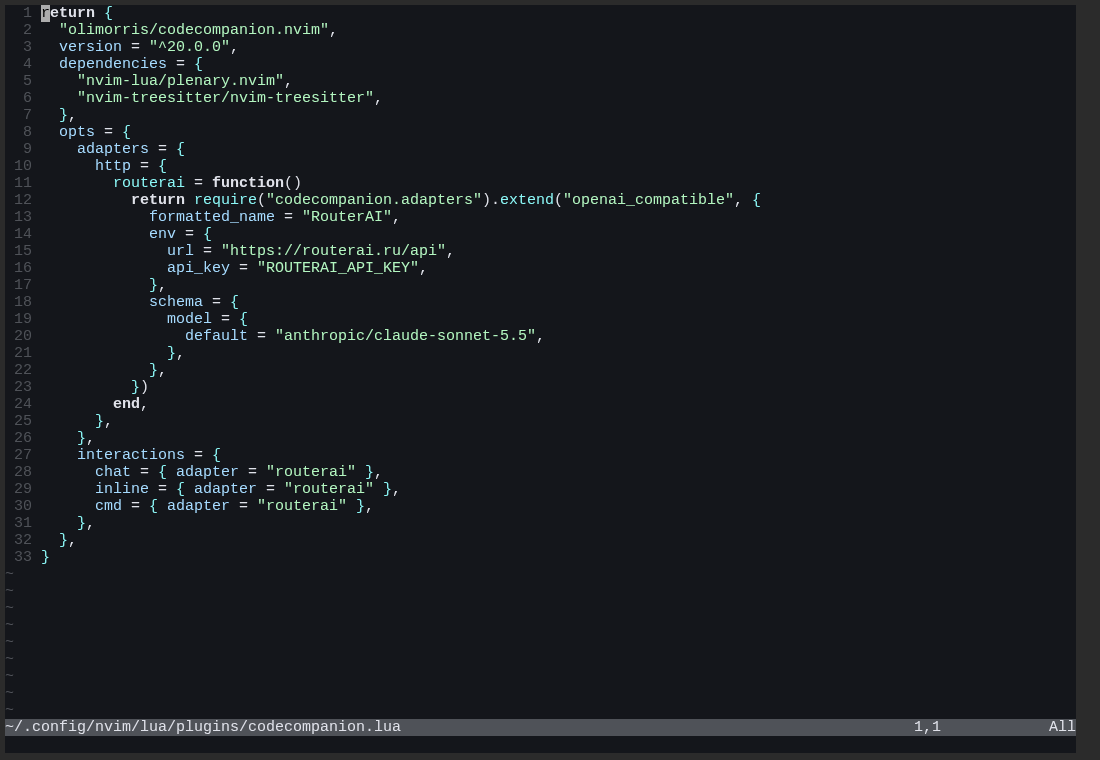This screenshot has height=760, width=1100.
Task: Click the "return" keyword on line 12
Action: (x=158, y=199)
